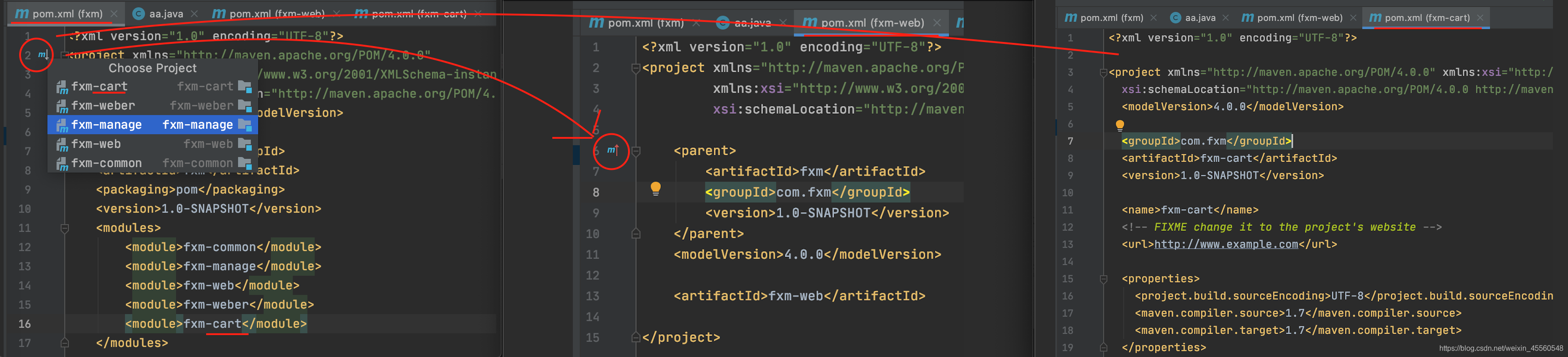Click the folder icon at end of fxm-cart row

pos(245,86)
